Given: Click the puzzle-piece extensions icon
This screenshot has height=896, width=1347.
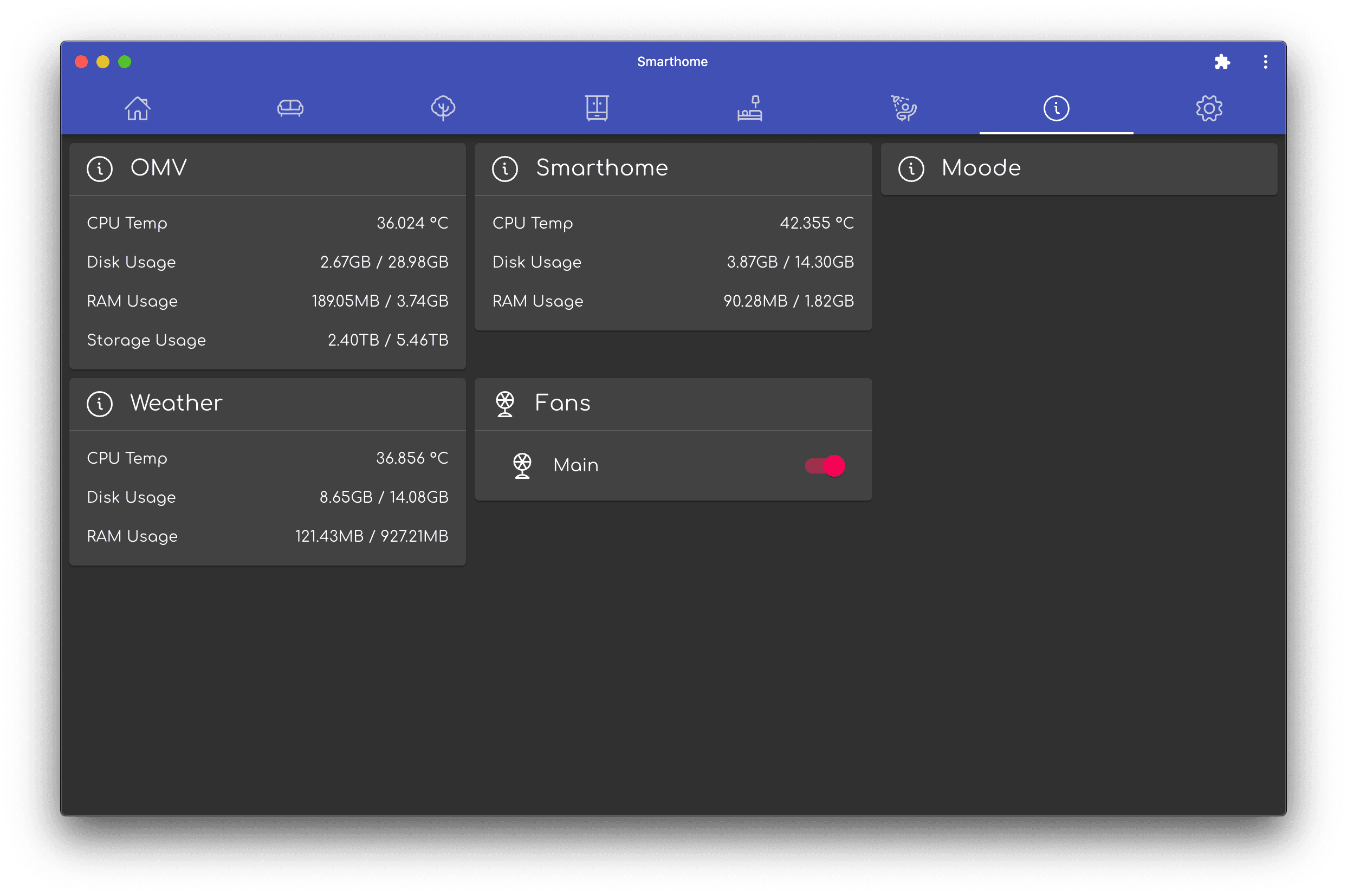Looking at the screenshot, I should coord(1222,62).
